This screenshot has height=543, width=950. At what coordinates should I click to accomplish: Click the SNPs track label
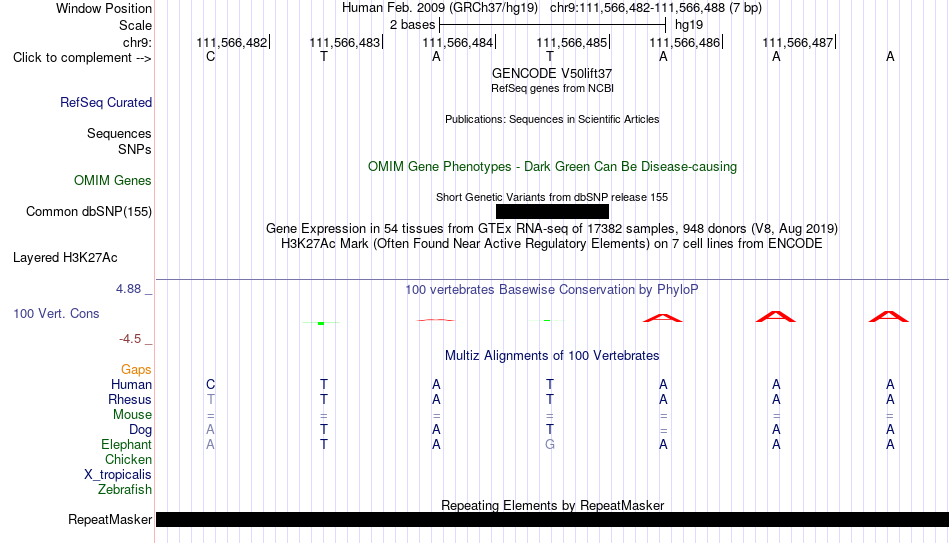(x=135, y=149)
